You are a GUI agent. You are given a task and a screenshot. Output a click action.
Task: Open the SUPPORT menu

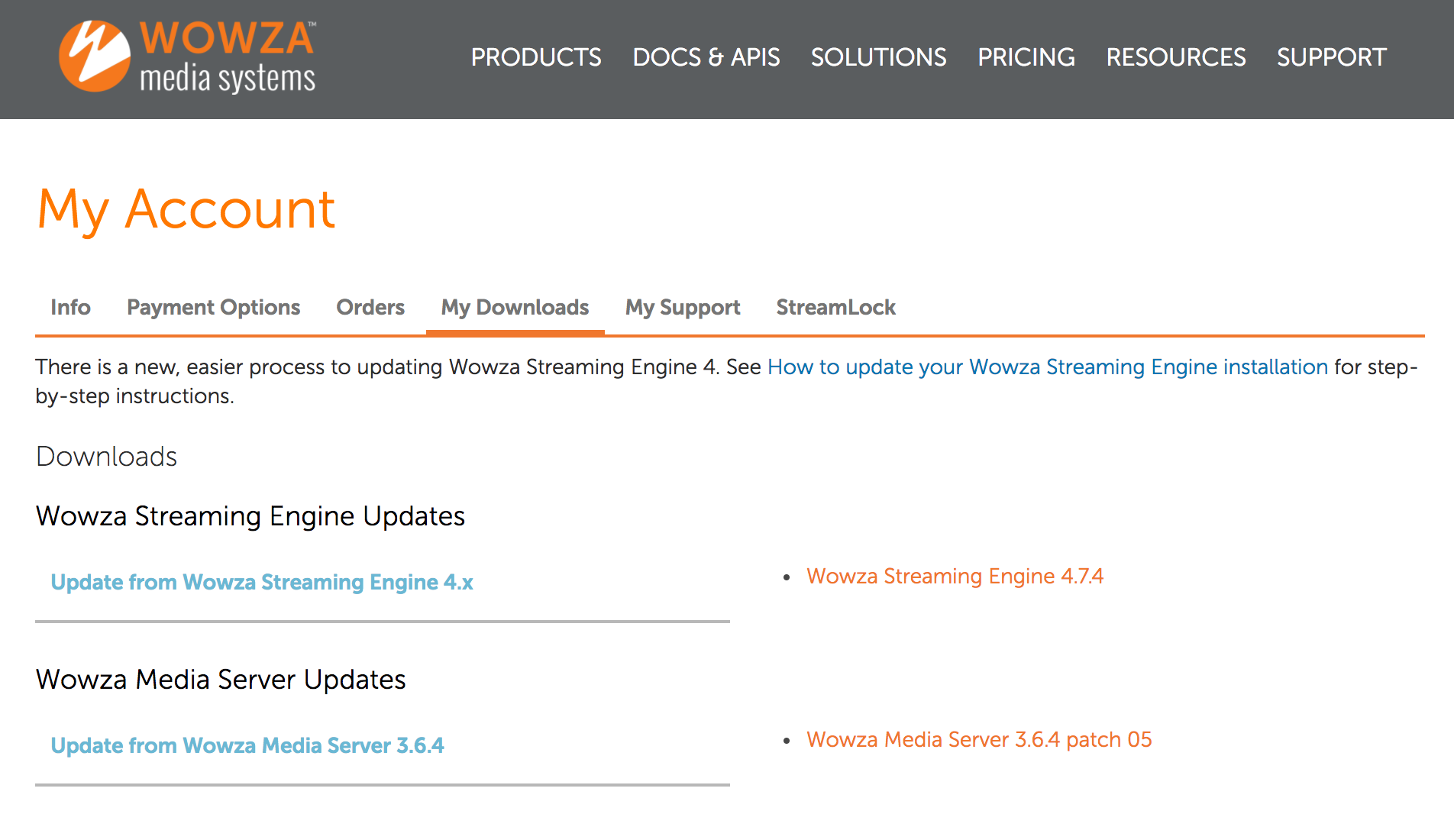coord(1332,57)
